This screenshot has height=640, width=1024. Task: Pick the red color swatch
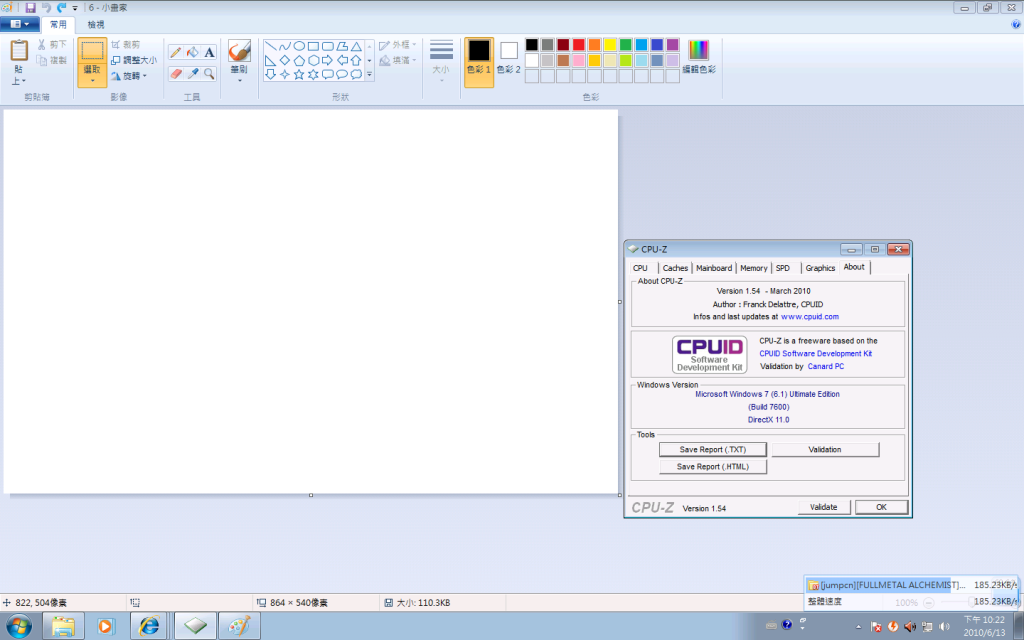(x=578, y=45)
